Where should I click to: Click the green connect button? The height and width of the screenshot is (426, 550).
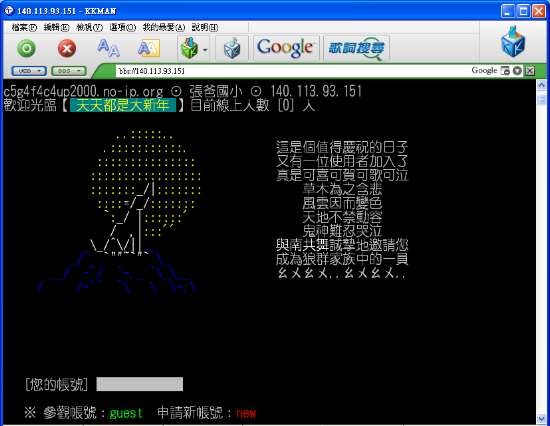point(27,48)
